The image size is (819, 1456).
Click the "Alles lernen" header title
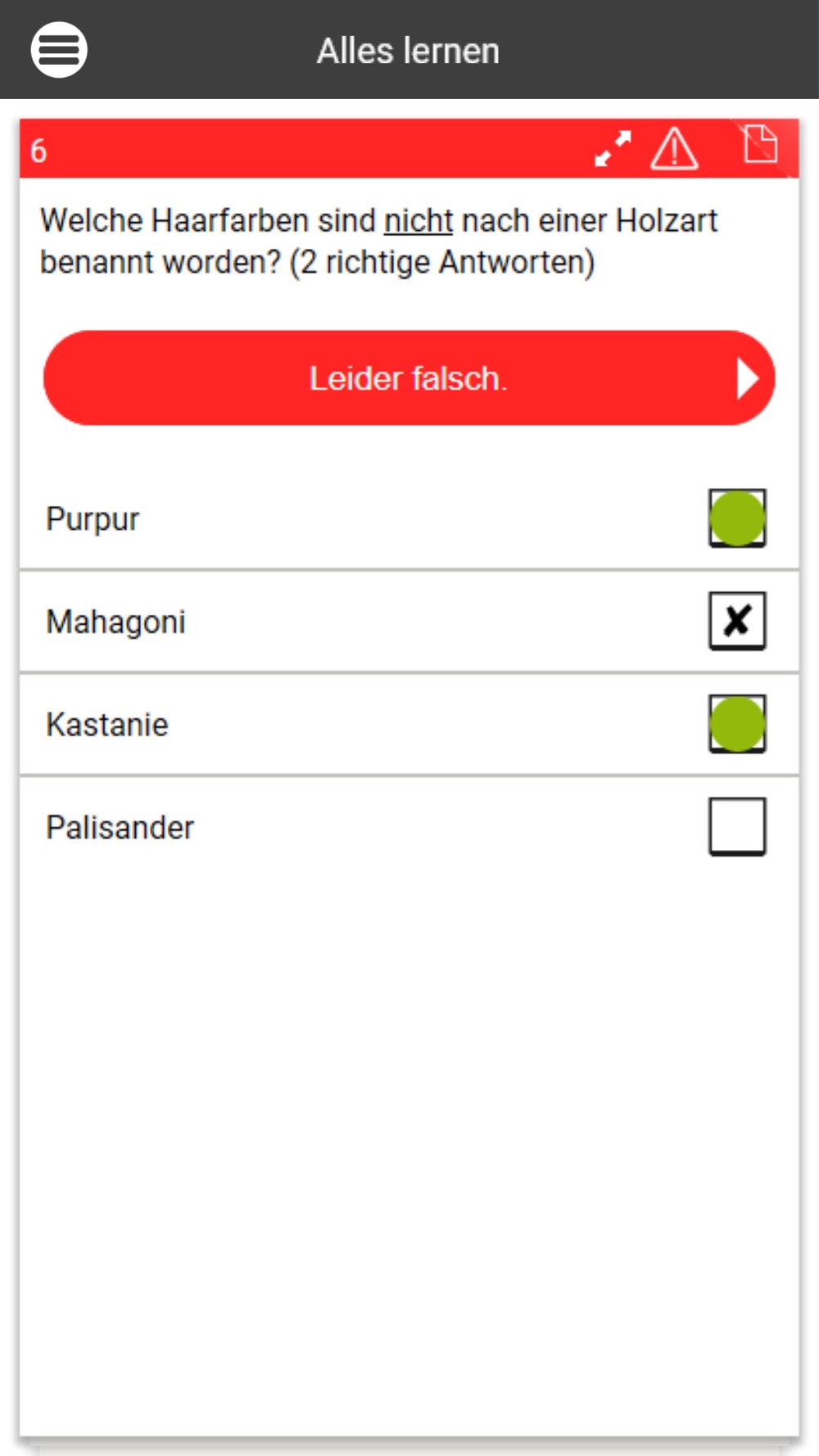(408, 51)
